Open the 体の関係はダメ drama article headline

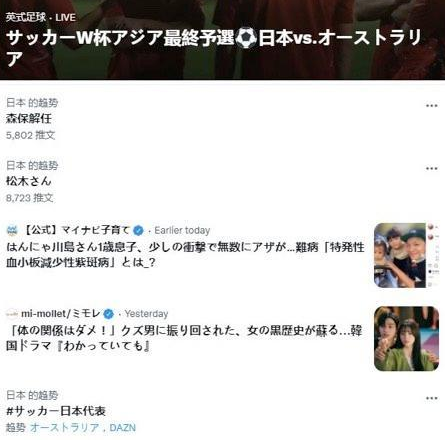[184, 338]
